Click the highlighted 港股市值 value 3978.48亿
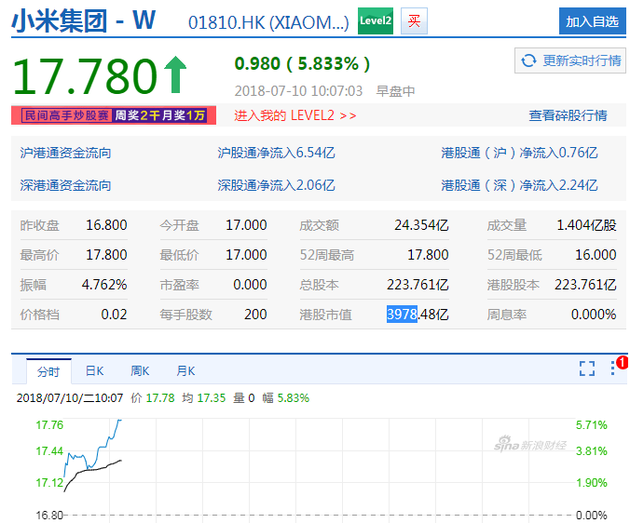Image resolution: width=630 pixels, height=523 pixels. [417, 314]
